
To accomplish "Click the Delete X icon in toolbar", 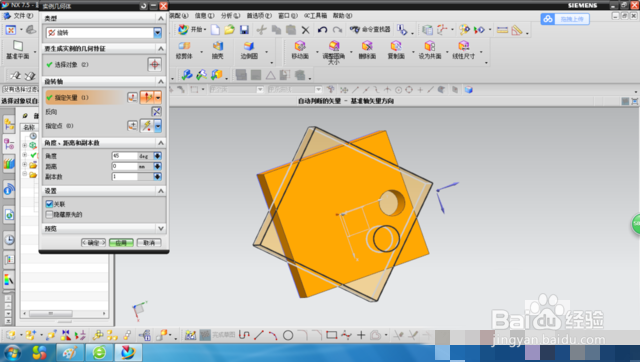I will tap(305, 30).
